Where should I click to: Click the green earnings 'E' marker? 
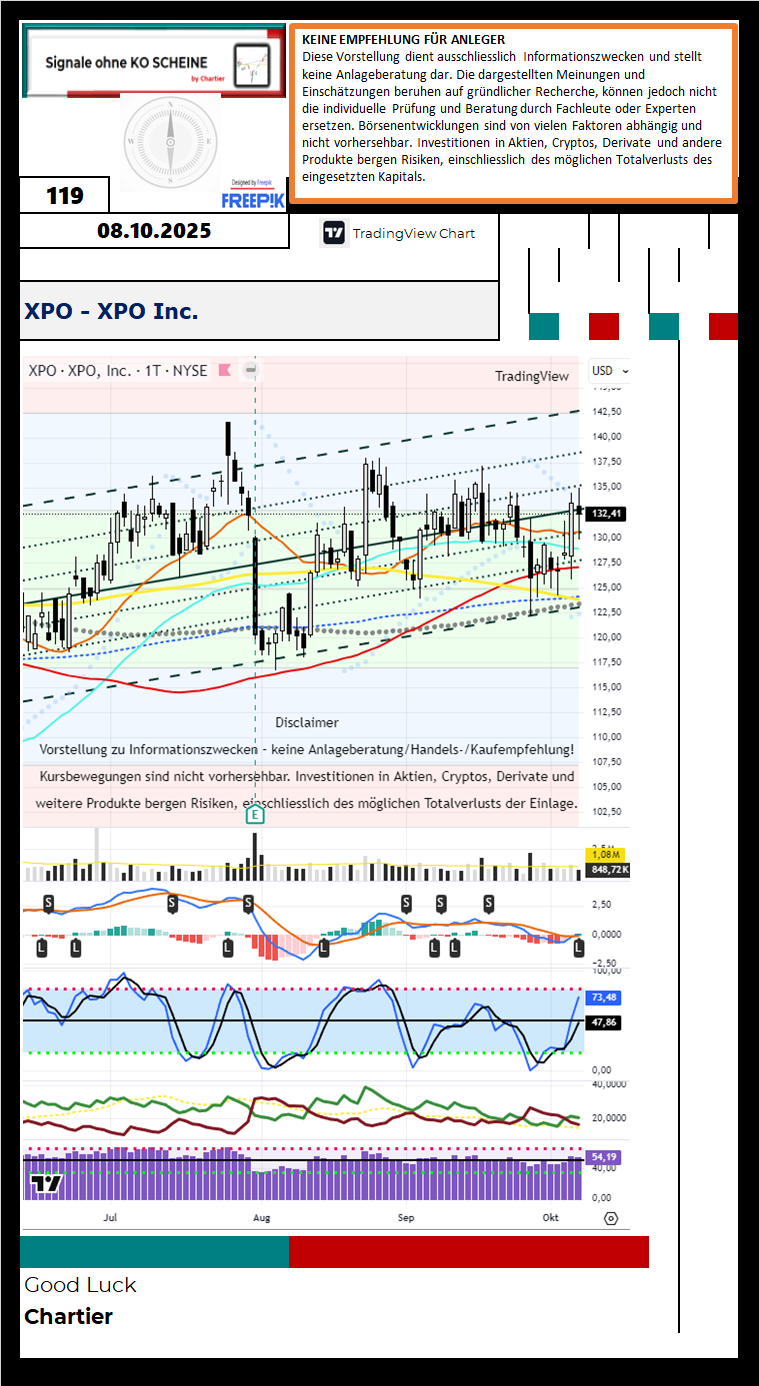pos(255,815)
